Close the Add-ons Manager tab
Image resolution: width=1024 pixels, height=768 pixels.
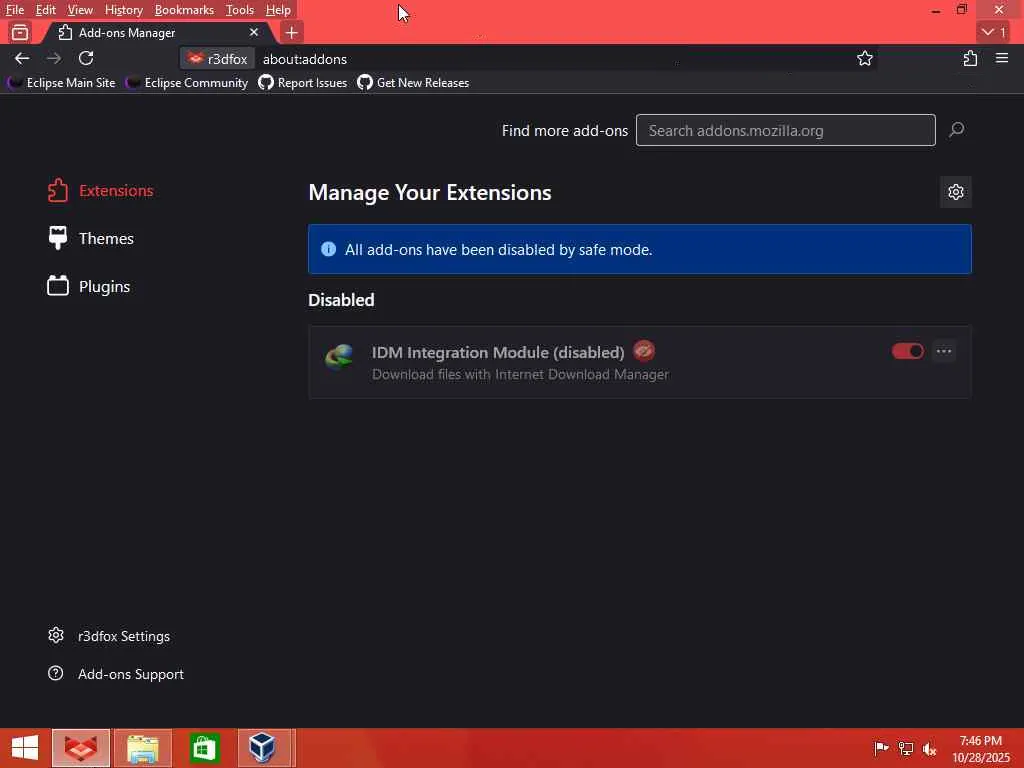pyautogui.click(x=253, y=32)
